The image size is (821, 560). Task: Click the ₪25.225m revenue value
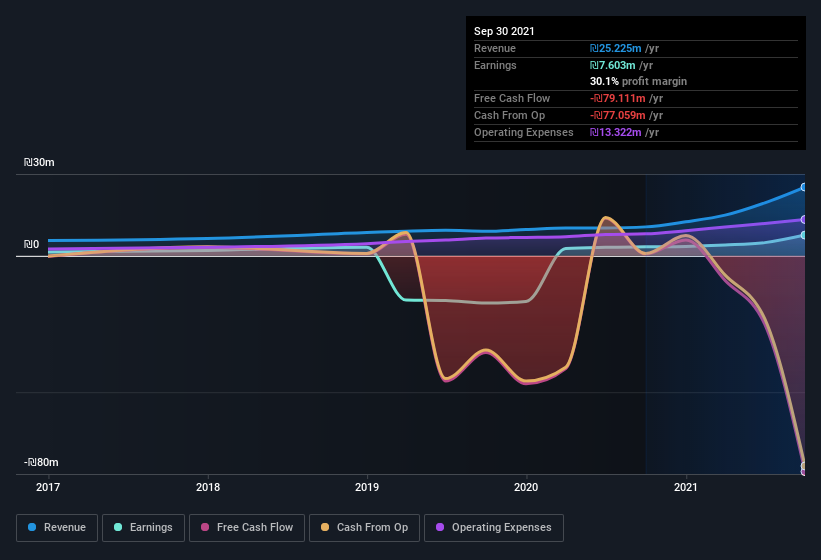[x=615, y=48]
